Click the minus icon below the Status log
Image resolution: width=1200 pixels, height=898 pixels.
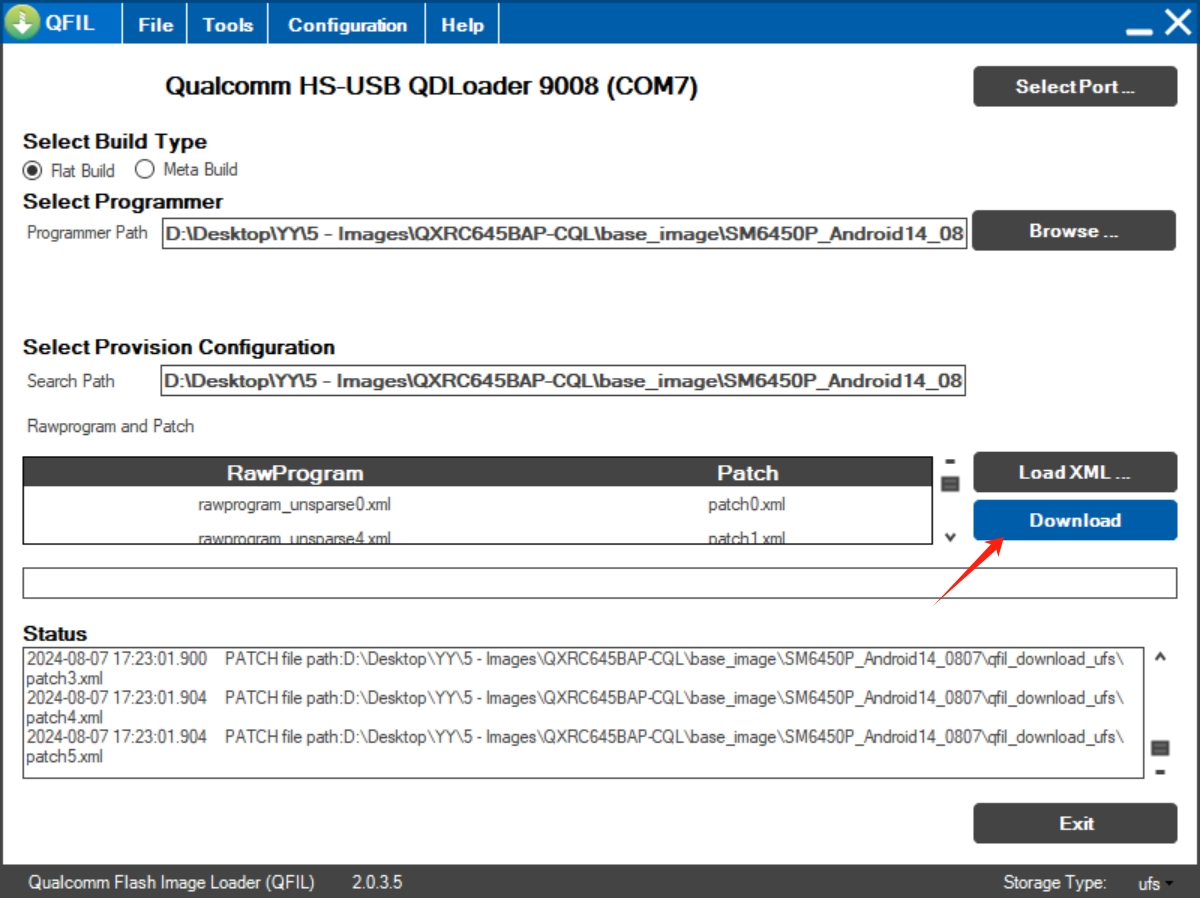tap(1160, 771)
